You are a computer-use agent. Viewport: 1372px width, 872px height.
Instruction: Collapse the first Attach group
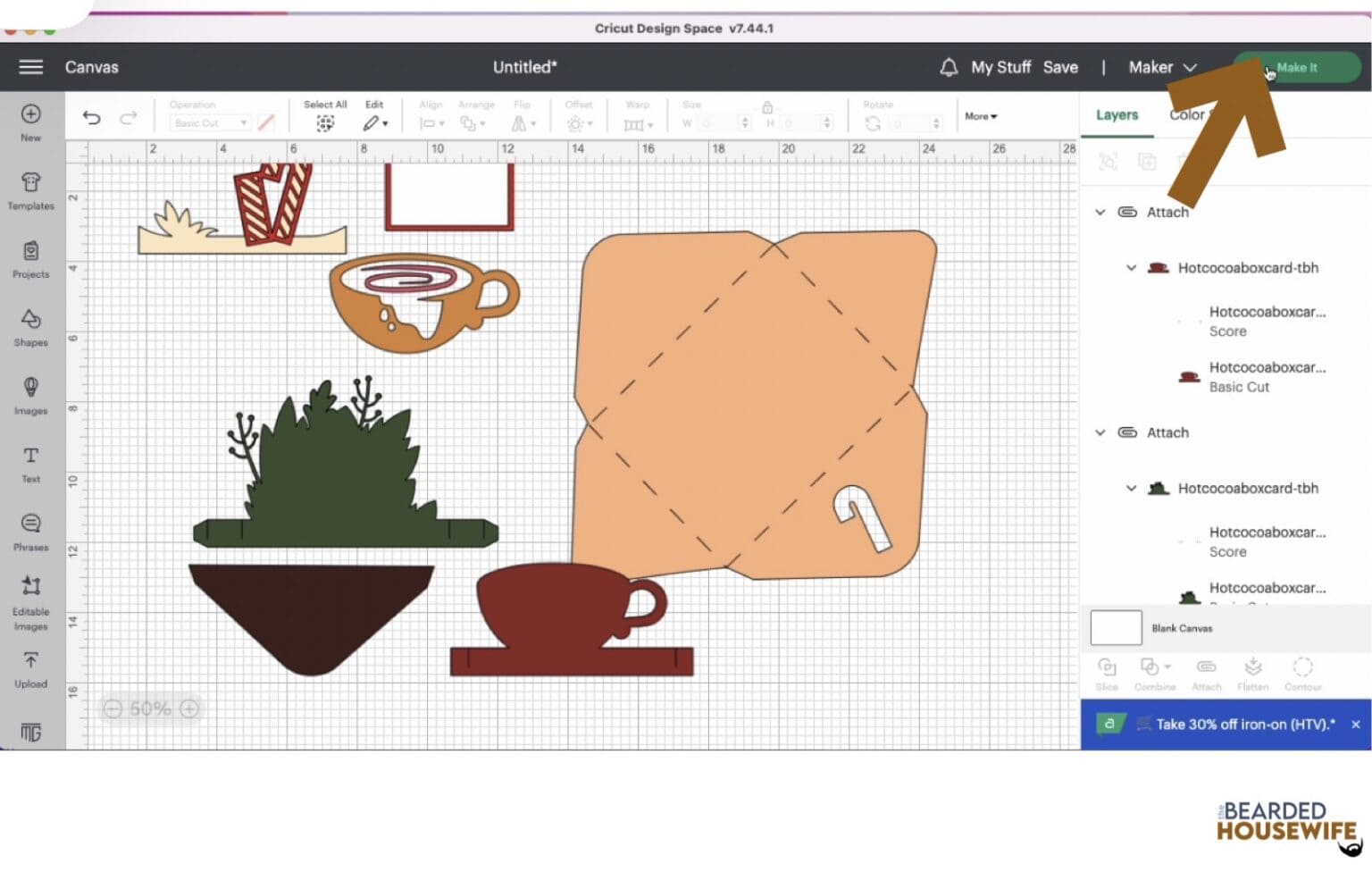1100,213
